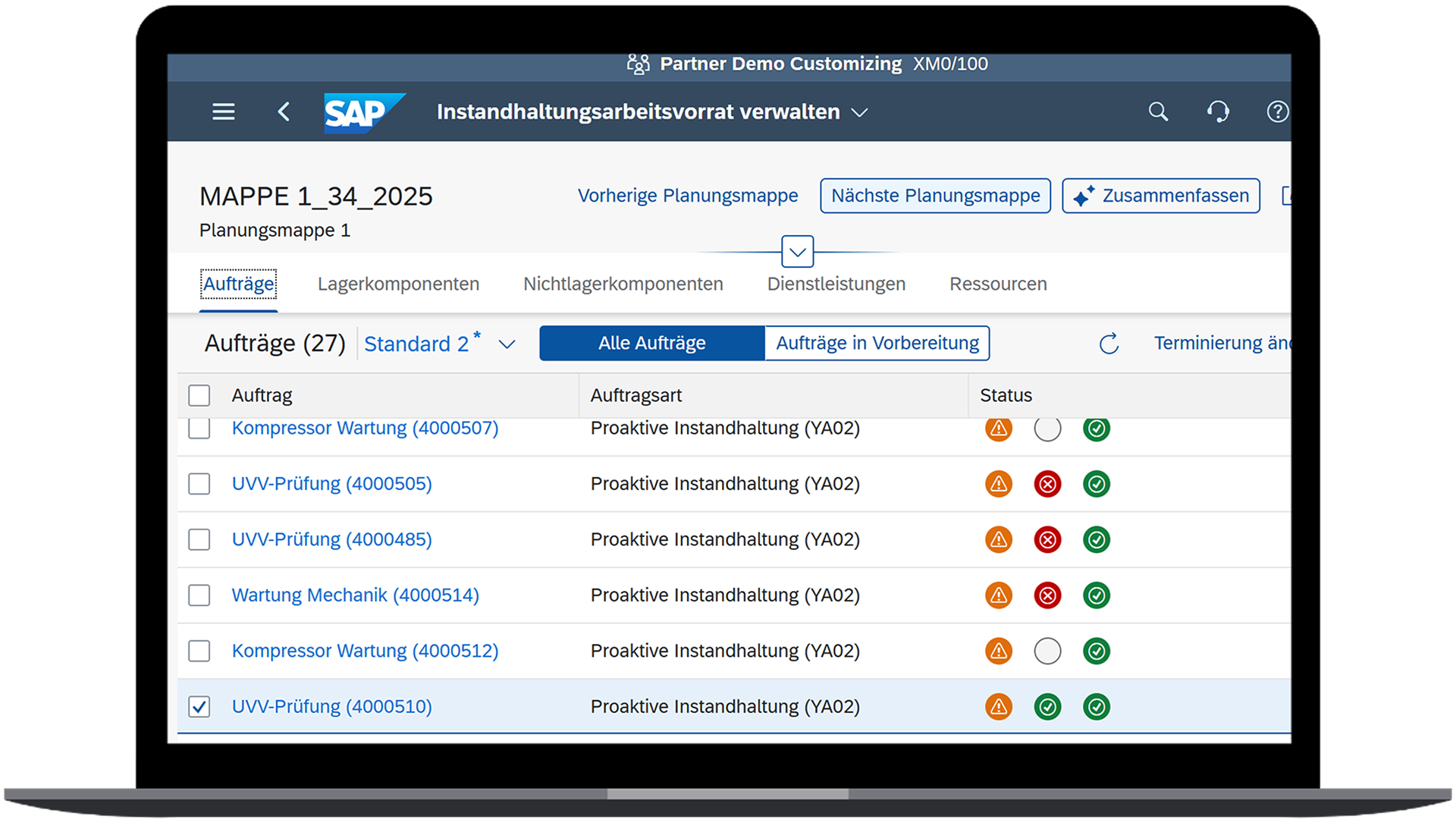1456x823 pixels.
Task: Open the Wartung Mechanik (4000514) link
Action: coord(355,595)
